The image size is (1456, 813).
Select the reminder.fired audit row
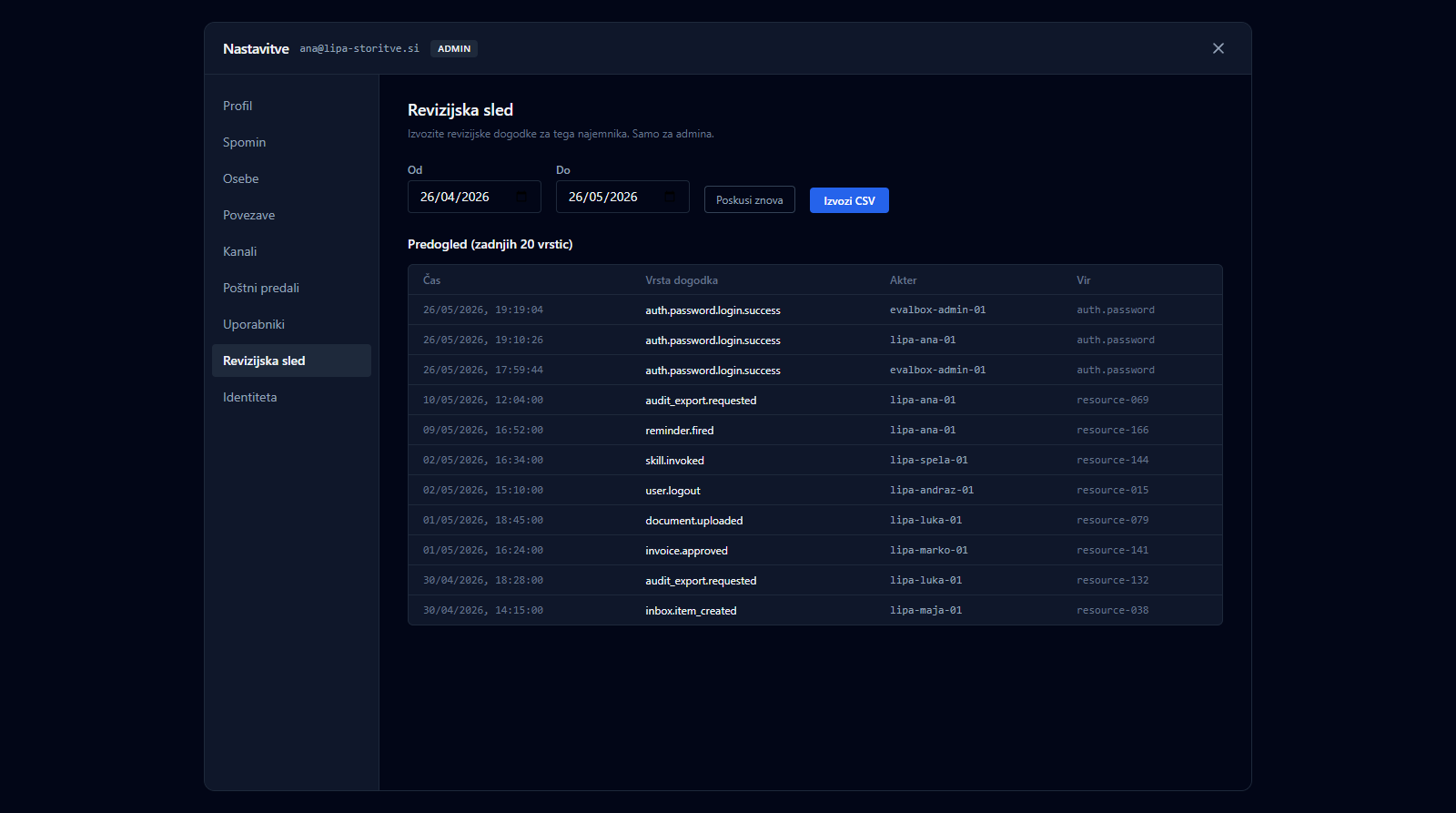(x=814, y=430)
